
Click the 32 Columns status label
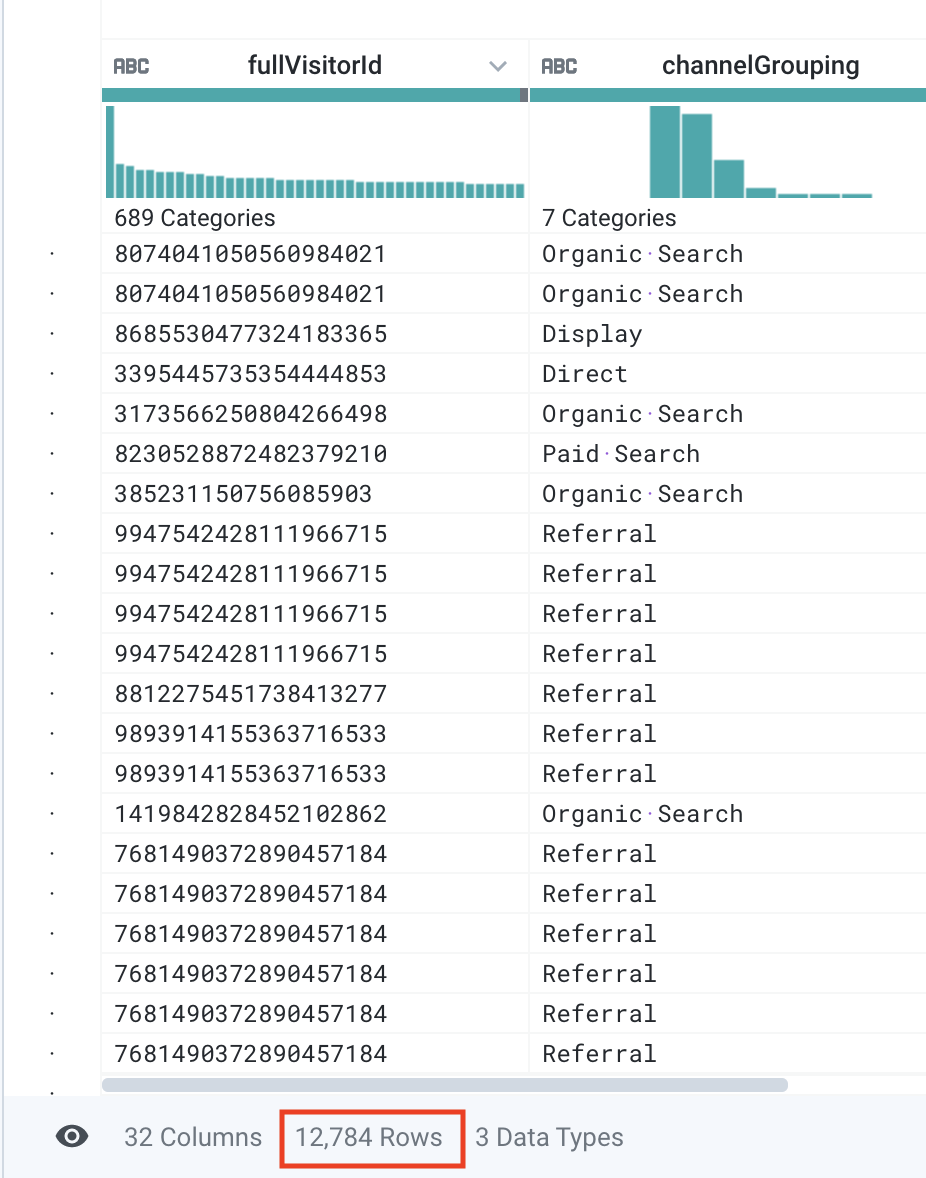click(x=193, y=1137)
